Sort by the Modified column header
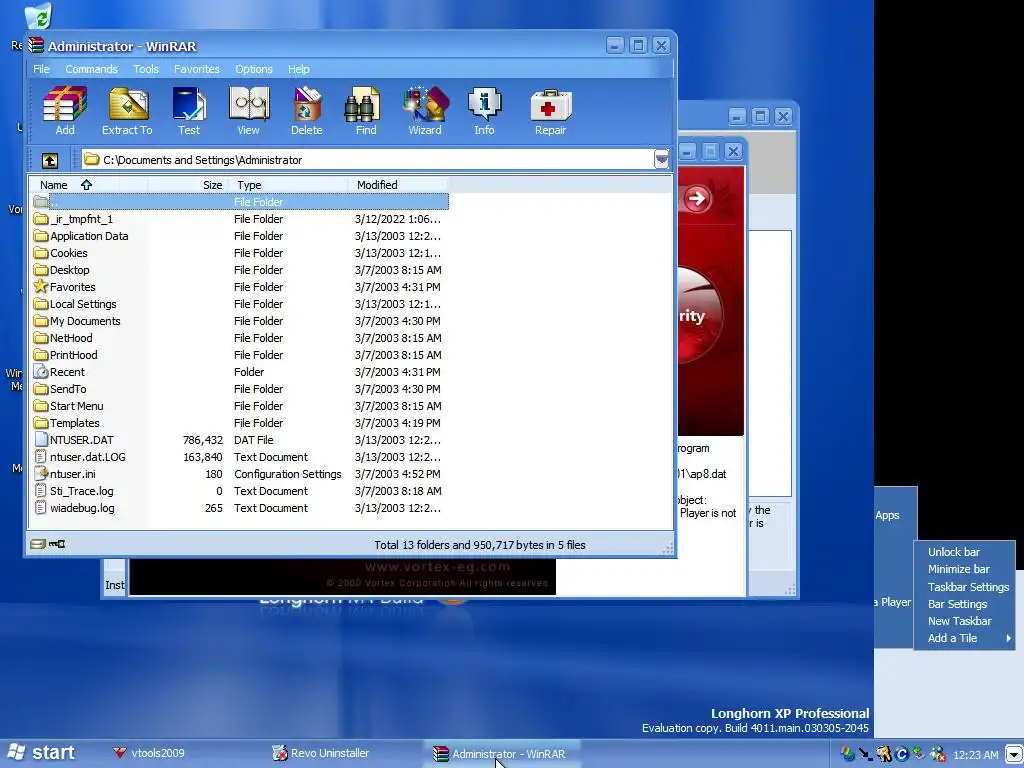Image resolution: width=1024 pixels, height=768 pixels. click(398, 185)
